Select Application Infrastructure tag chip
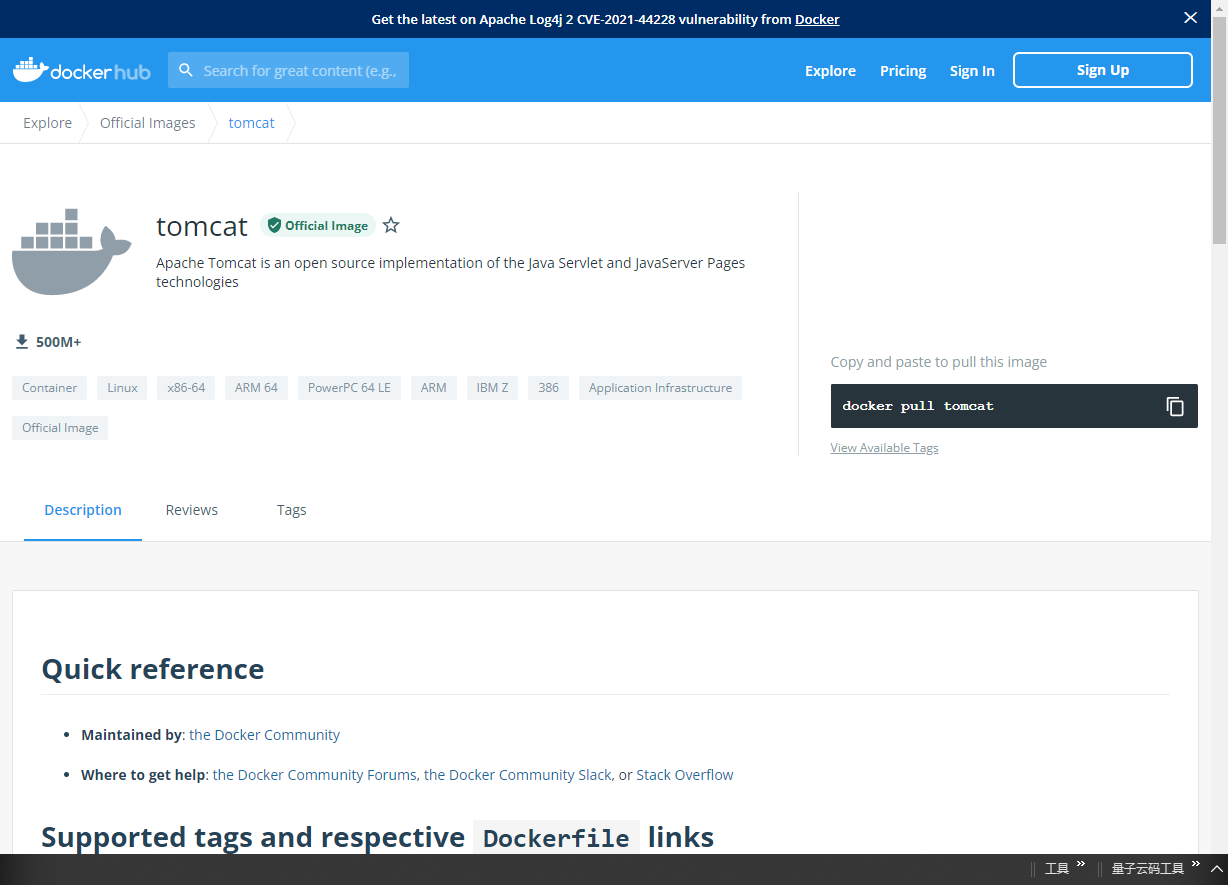1228x885 pixels. pos(660,388)
